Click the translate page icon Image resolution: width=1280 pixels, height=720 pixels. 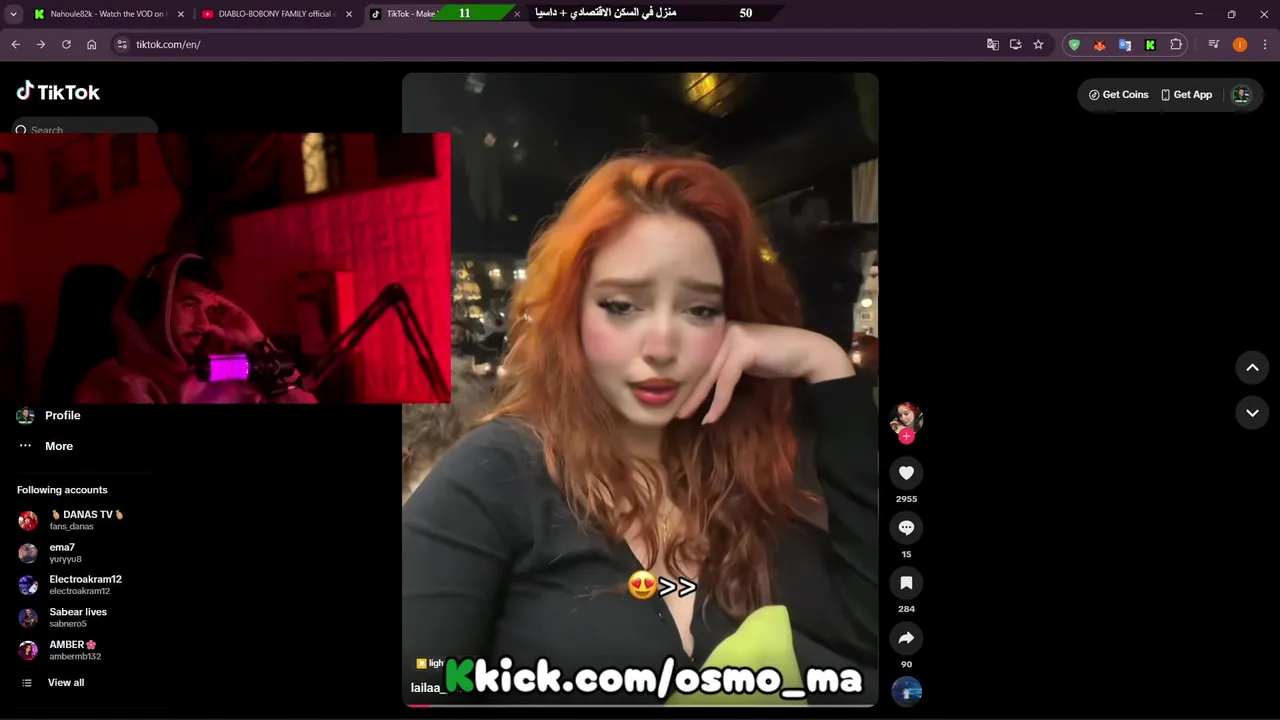(x=992, y=45)
